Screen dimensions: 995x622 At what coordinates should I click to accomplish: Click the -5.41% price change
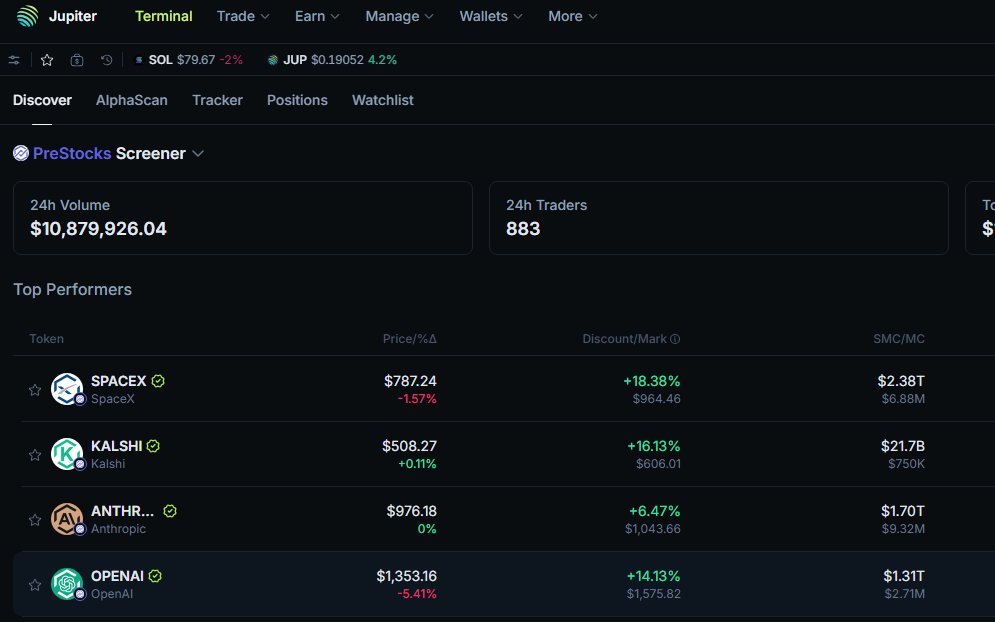click(x=417, y=594)
